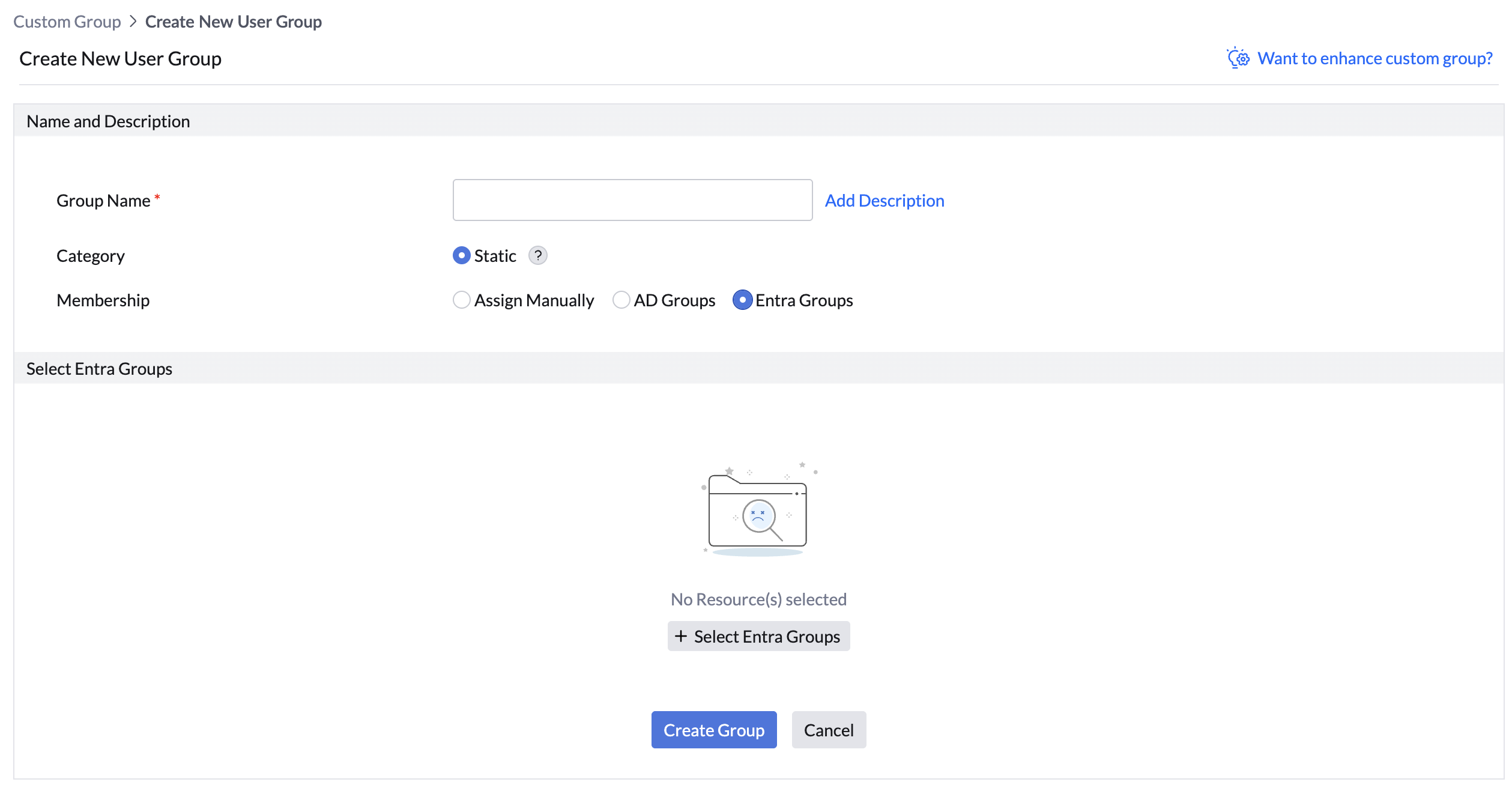This screenshot has height=794, width=1512.
Task: Go back to Custom Group breadcrumb
Action: pyautogui.click(x=67, y=22)
